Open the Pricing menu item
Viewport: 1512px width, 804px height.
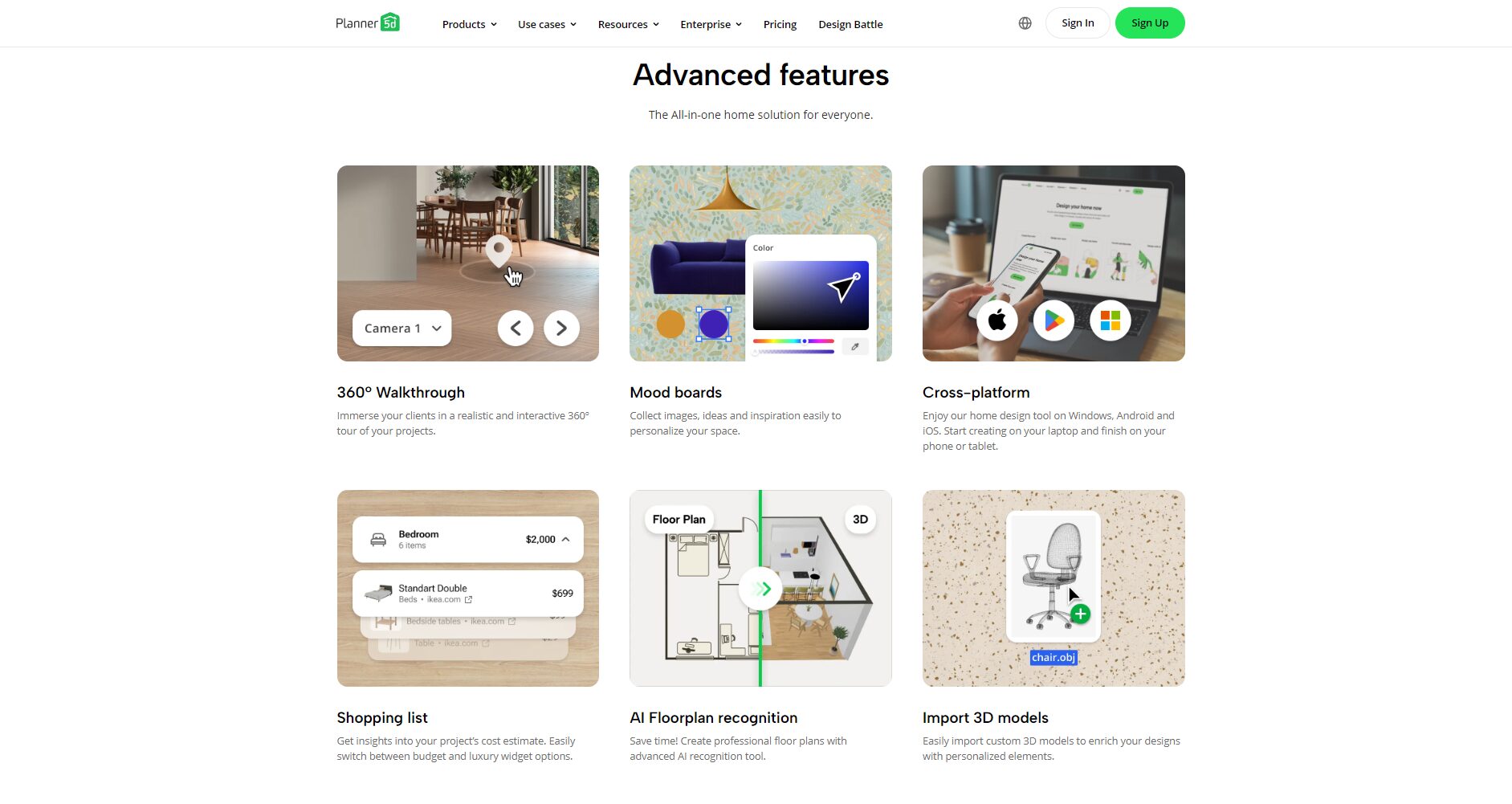780,24
